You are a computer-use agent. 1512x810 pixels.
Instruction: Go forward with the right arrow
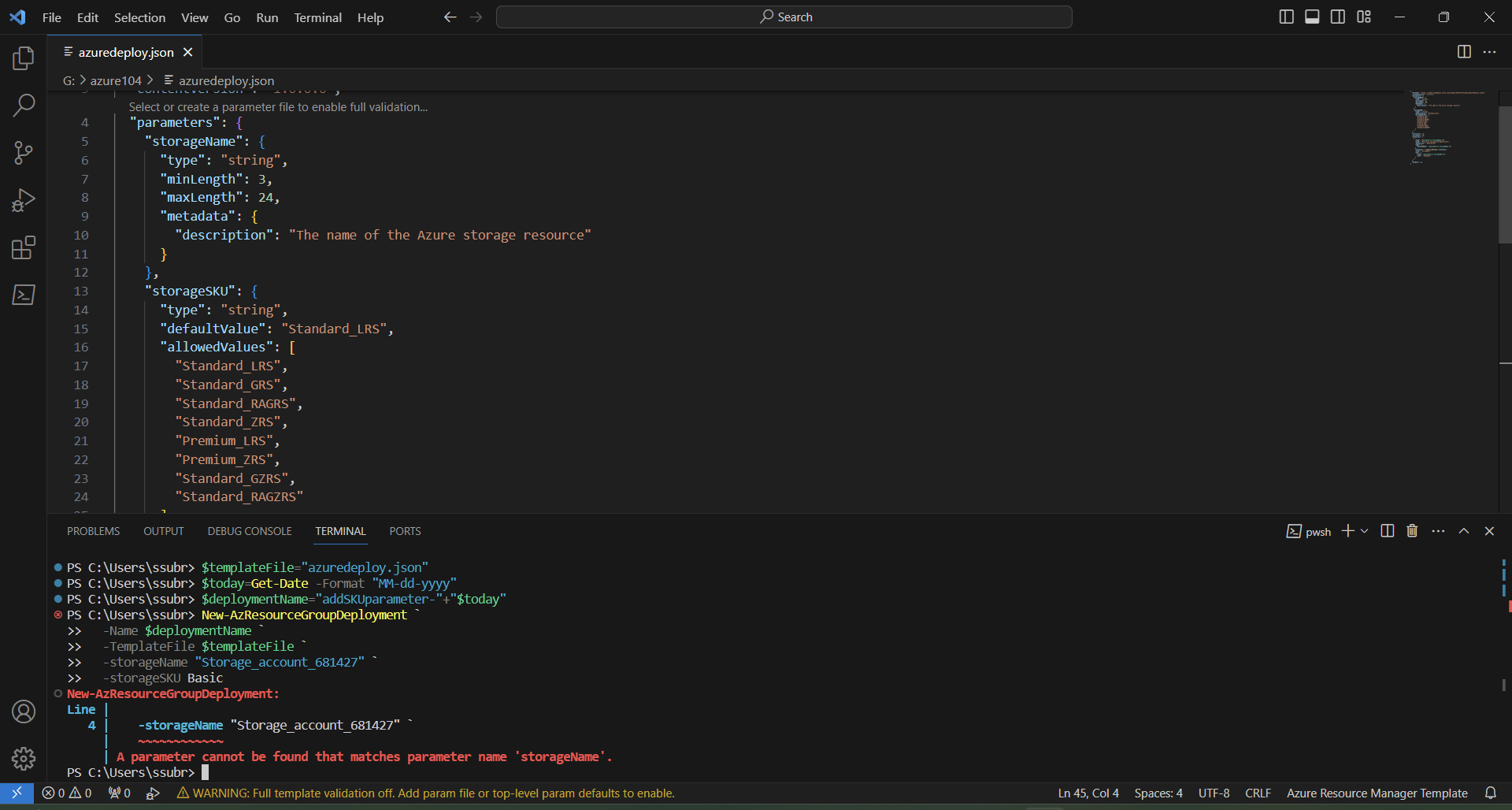pos(476,17)
